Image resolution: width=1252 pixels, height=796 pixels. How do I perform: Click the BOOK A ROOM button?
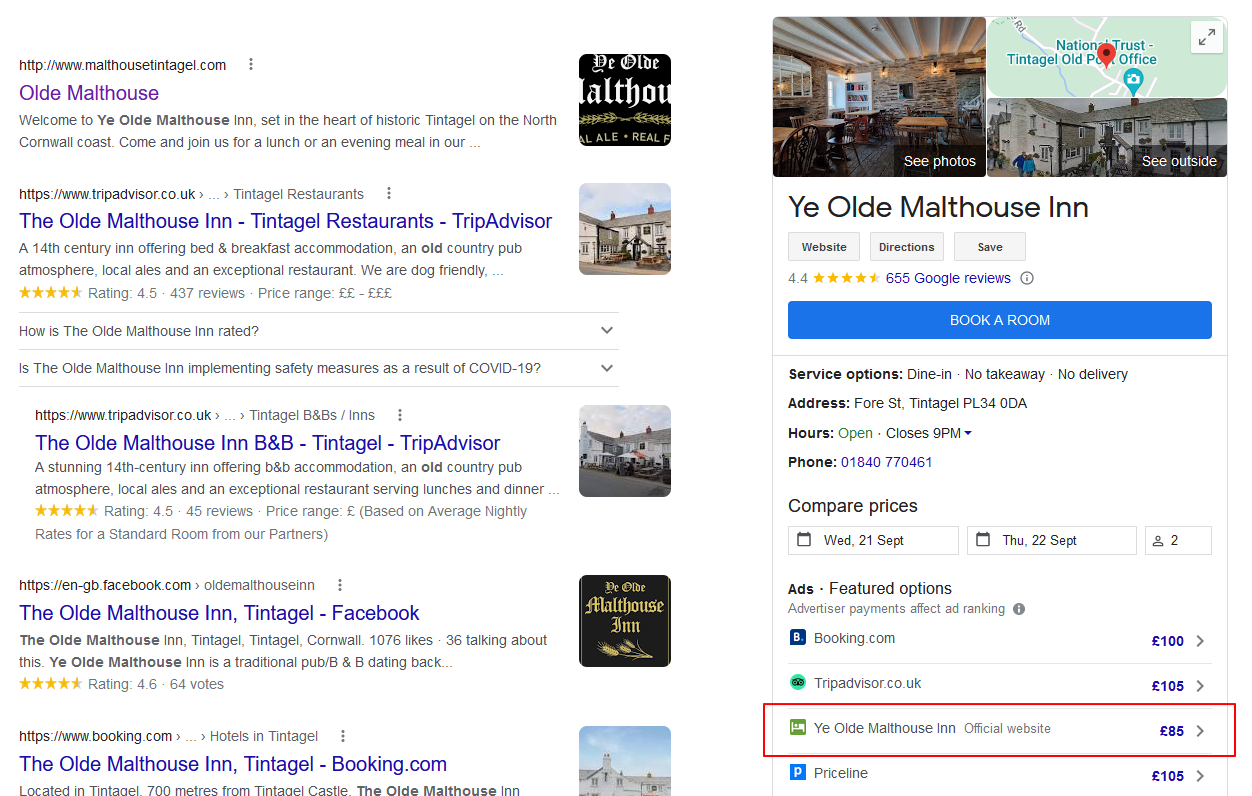click(x=1000, y=320)
